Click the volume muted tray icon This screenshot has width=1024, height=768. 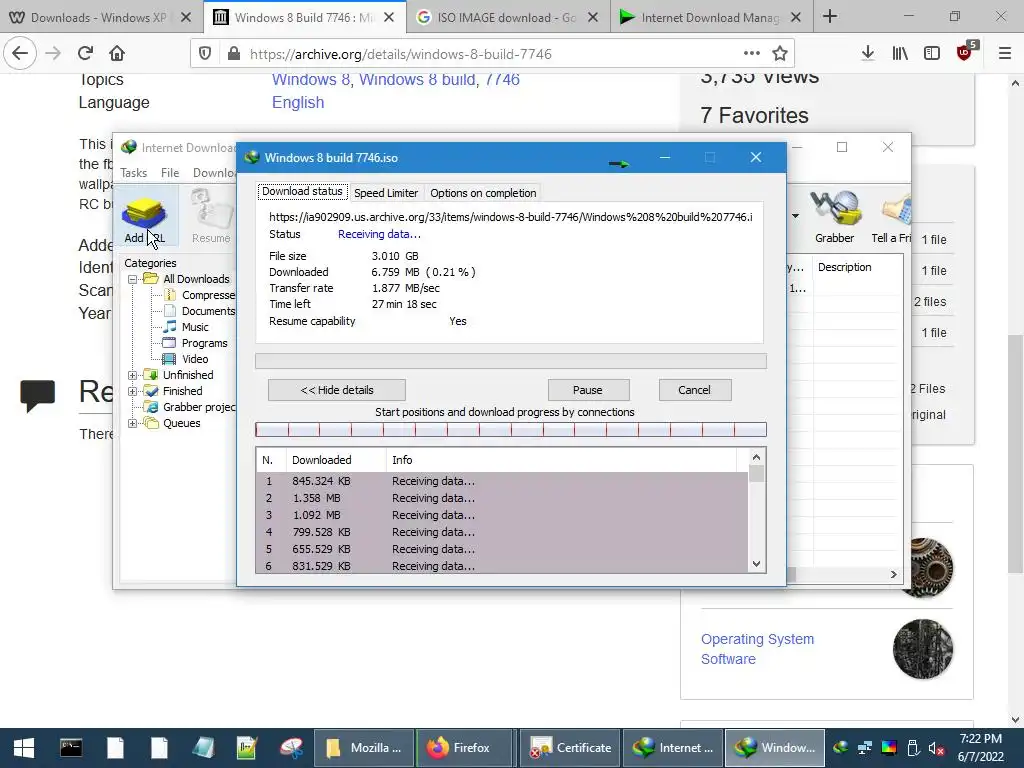(x=936, y=748)
